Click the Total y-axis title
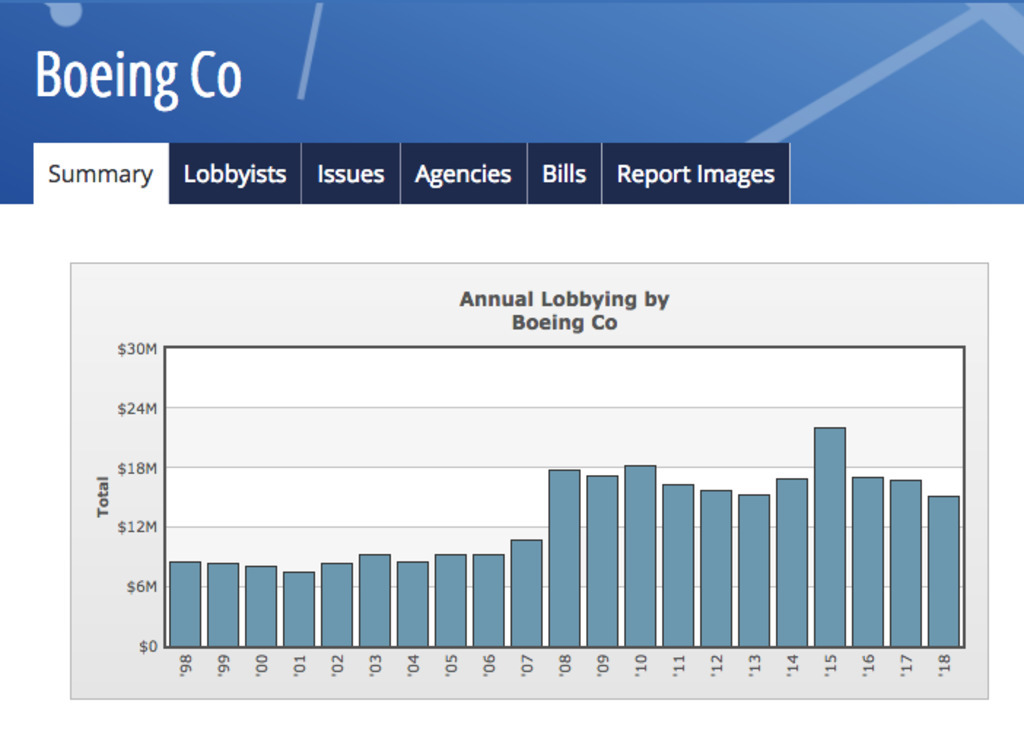The image size is (1024, 729). (103, 497)
